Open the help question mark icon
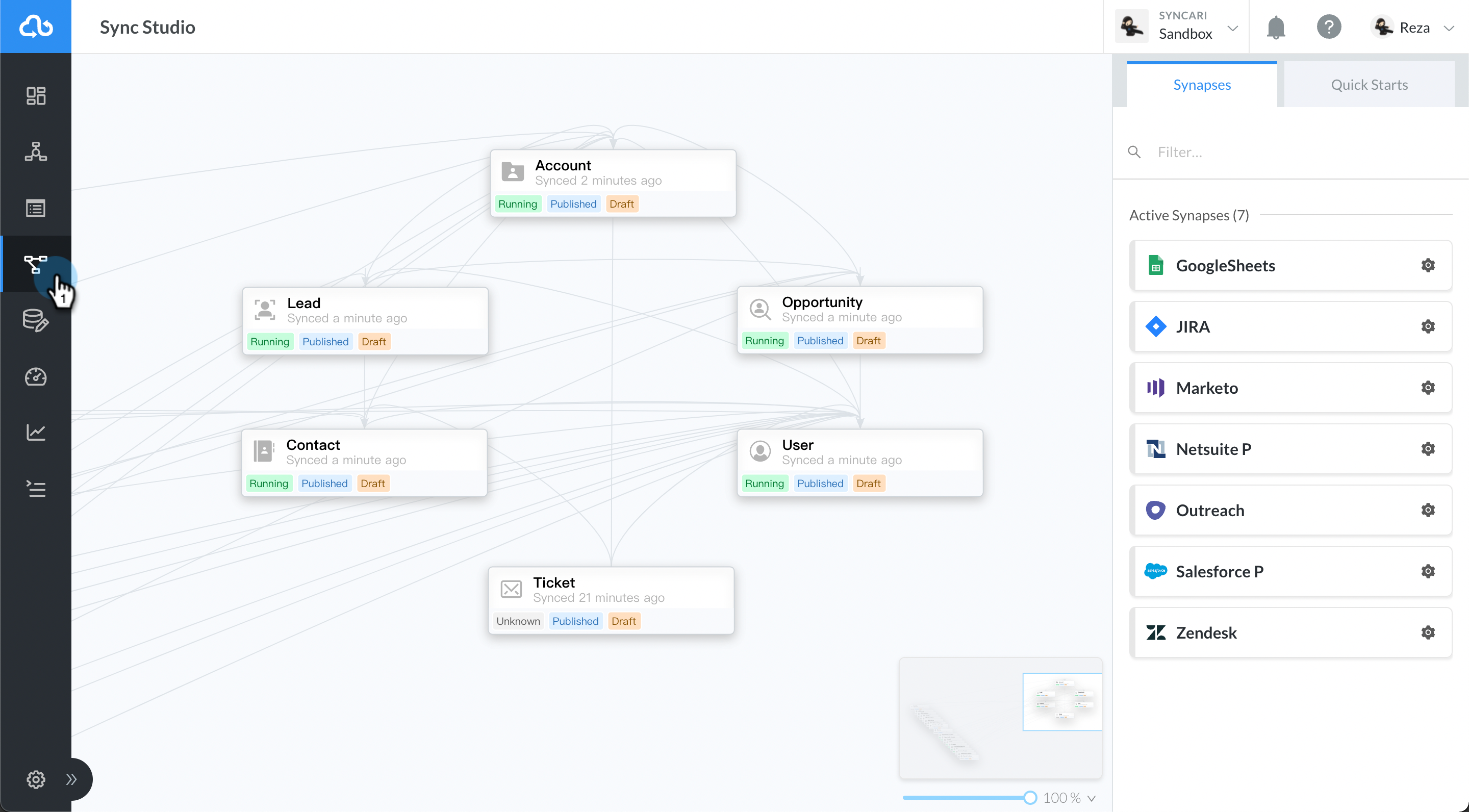Viewport: 1469px width, 812px height. coord(1329,27)
